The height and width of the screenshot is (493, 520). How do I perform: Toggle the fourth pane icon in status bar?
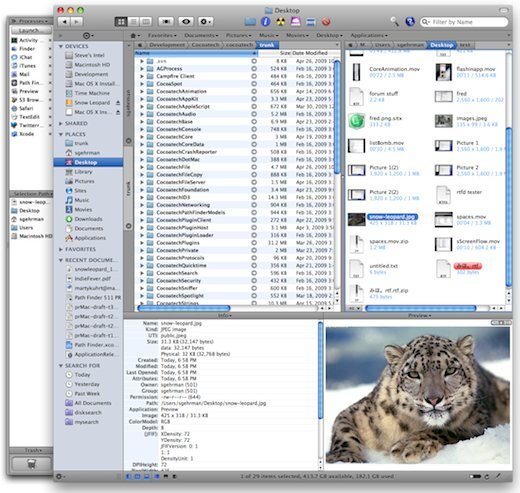coord(156,476)
